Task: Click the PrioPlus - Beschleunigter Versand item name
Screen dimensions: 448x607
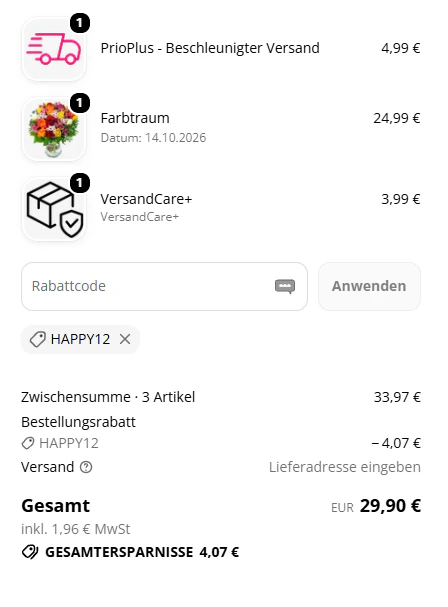Action: point(210,48)
